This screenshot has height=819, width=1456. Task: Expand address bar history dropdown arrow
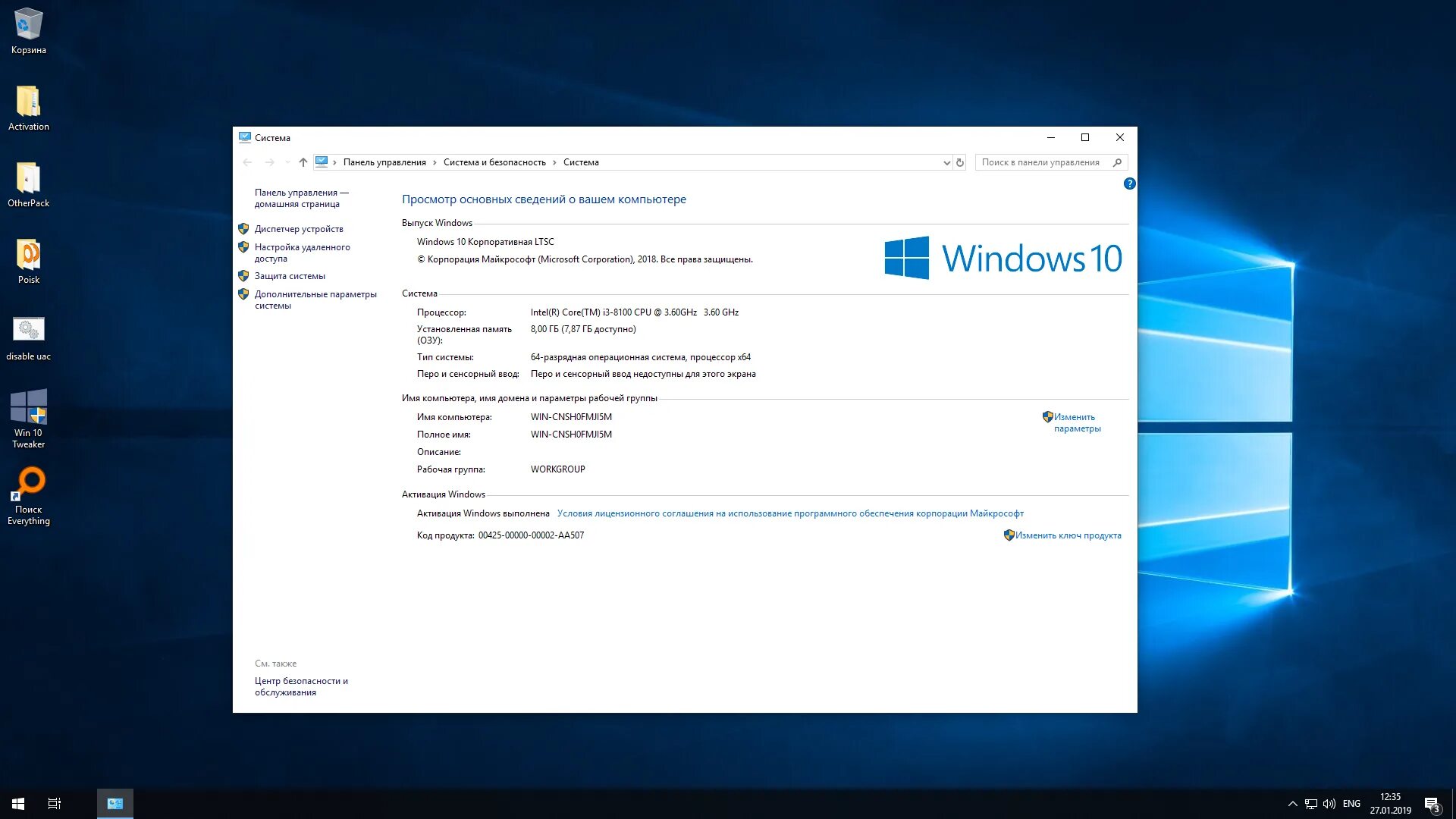[946, 162]
